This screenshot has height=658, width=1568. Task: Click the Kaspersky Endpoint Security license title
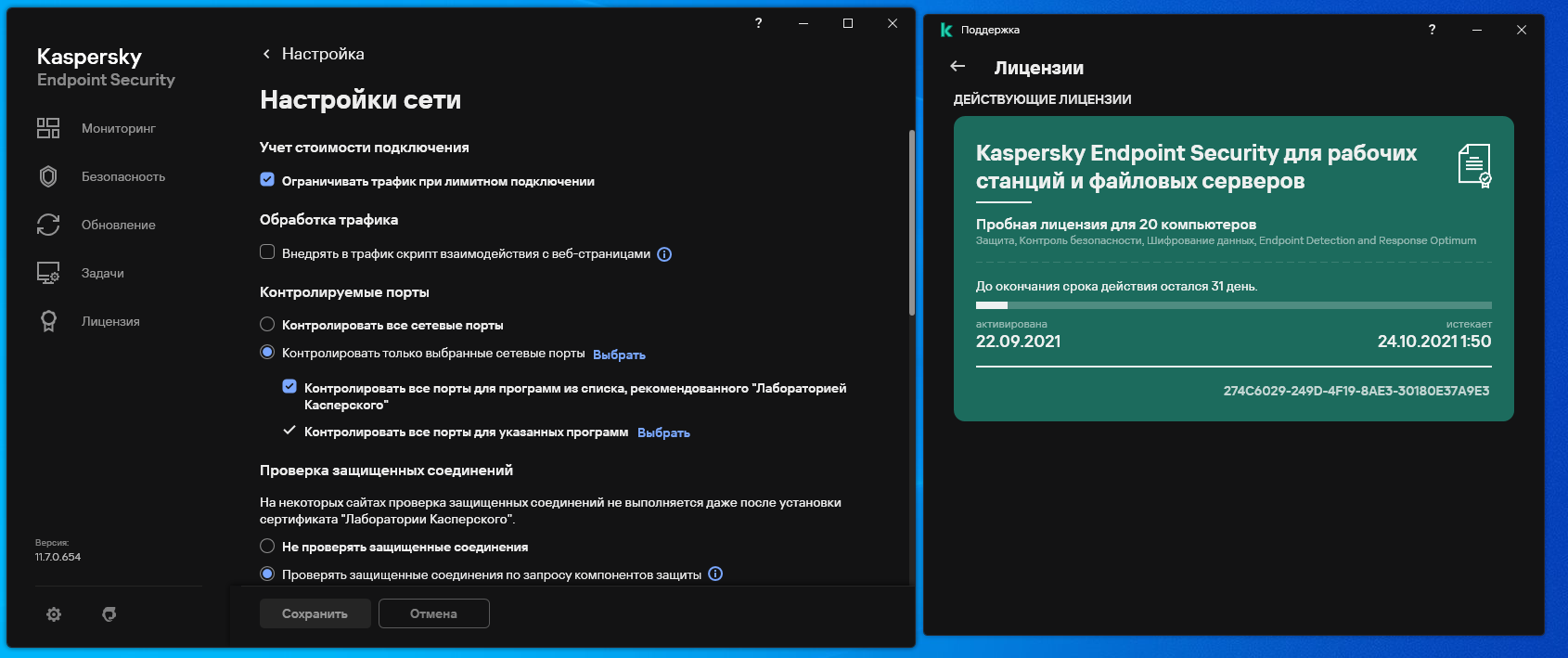pos(1196,167)
